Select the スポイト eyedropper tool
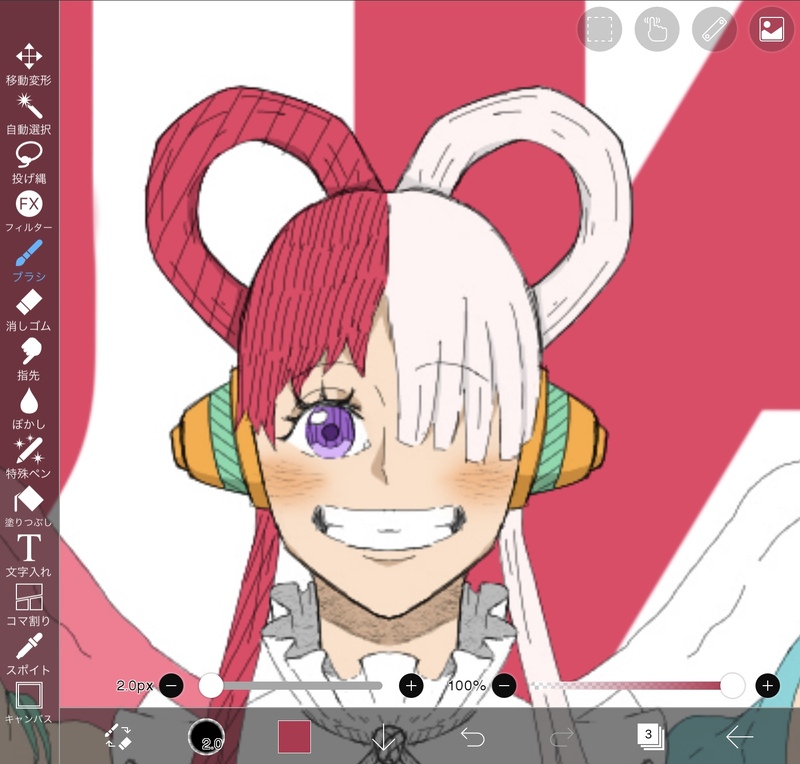The image size is (800, 764). click(x=29, y=654)
